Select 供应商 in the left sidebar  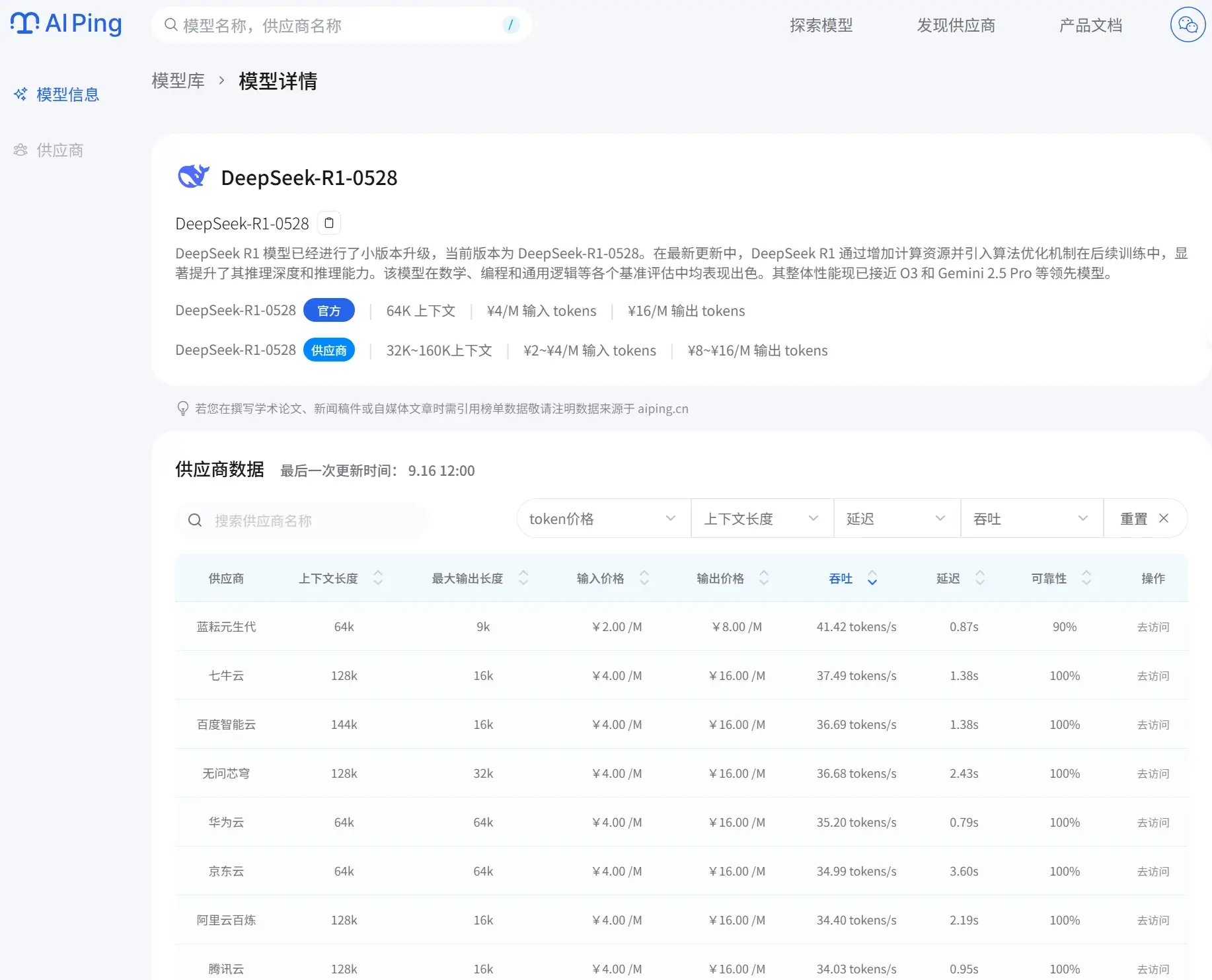click(x=59, y=150)
